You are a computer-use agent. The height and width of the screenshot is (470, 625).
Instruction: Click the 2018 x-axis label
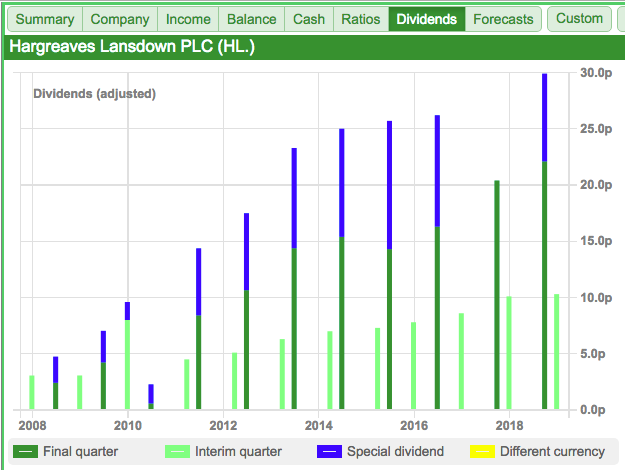tap(509, 426)
